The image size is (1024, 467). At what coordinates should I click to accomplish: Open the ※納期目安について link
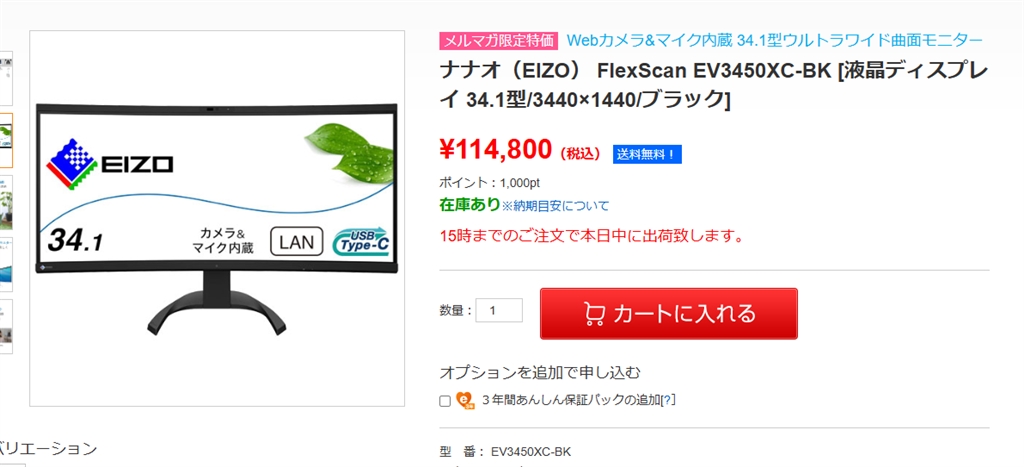[555, 206]
